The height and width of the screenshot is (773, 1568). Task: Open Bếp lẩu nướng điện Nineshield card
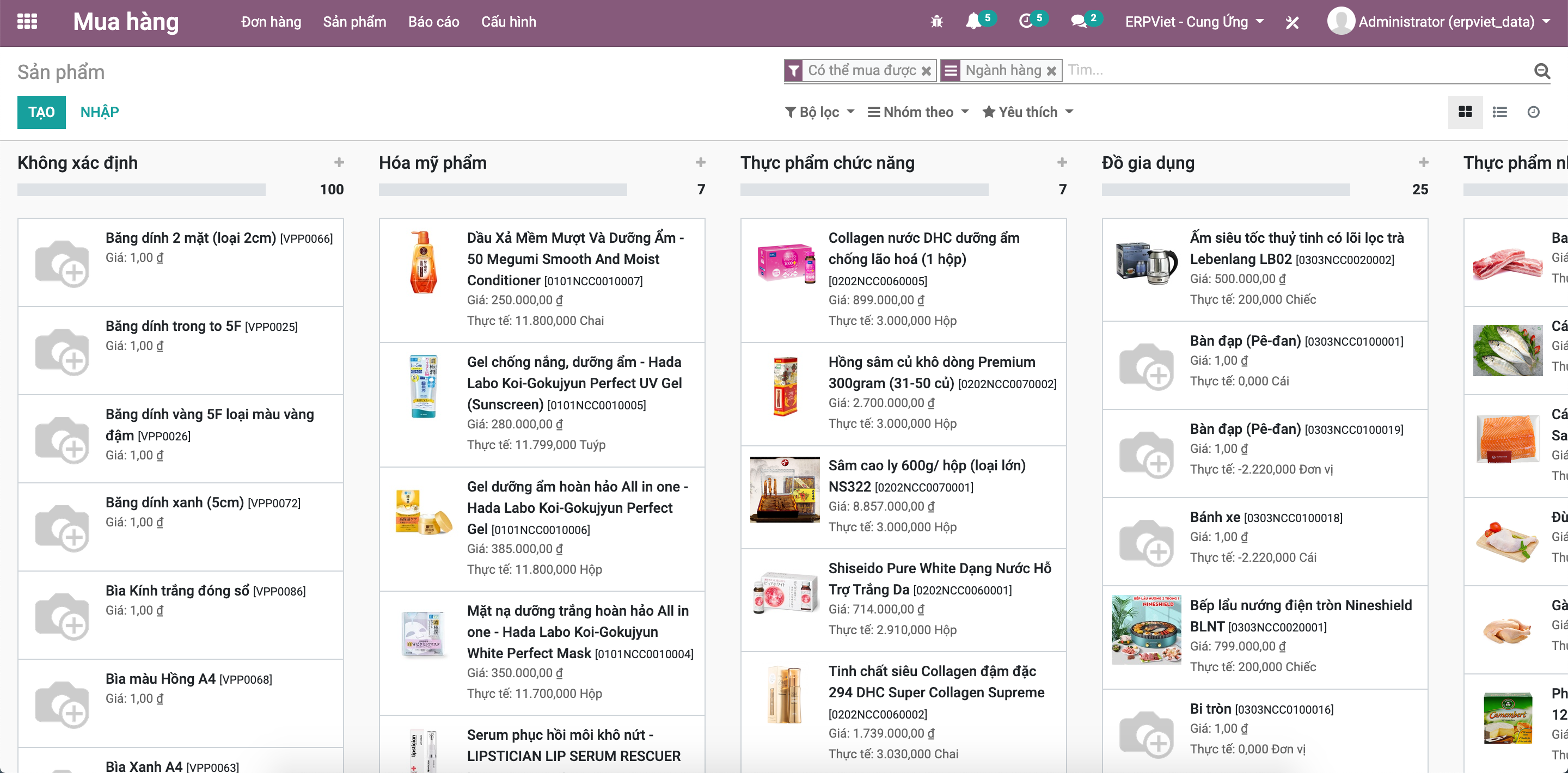1265,637
